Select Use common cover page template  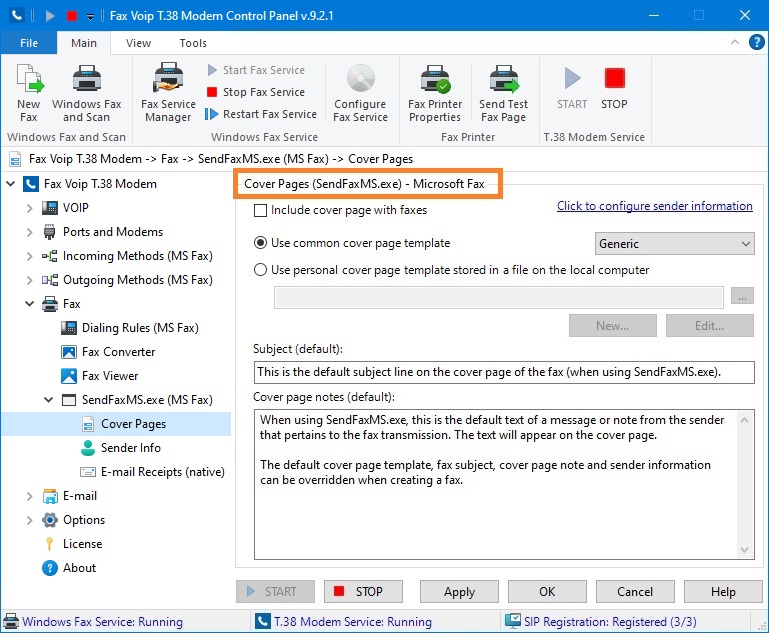[260, 243]
